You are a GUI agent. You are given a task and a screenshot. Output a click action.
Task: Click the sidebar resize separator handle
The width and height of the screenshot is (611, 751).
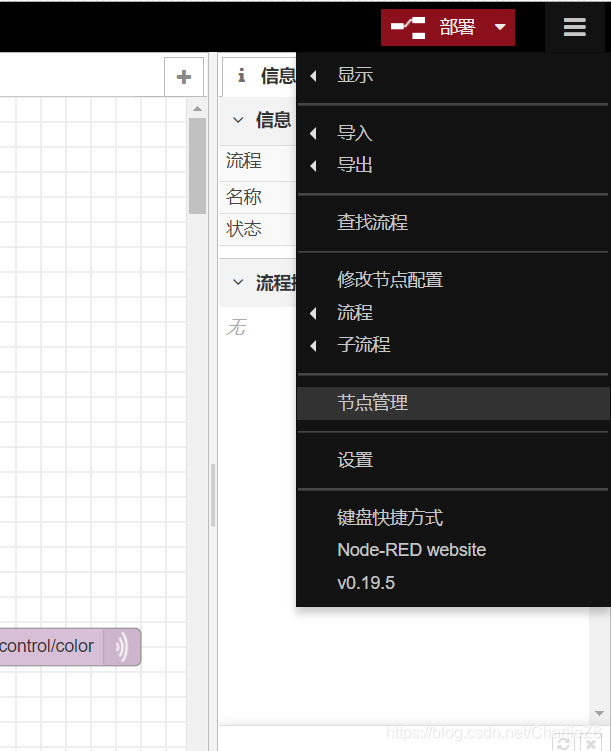pyautogui.click(x=213, y=495)
